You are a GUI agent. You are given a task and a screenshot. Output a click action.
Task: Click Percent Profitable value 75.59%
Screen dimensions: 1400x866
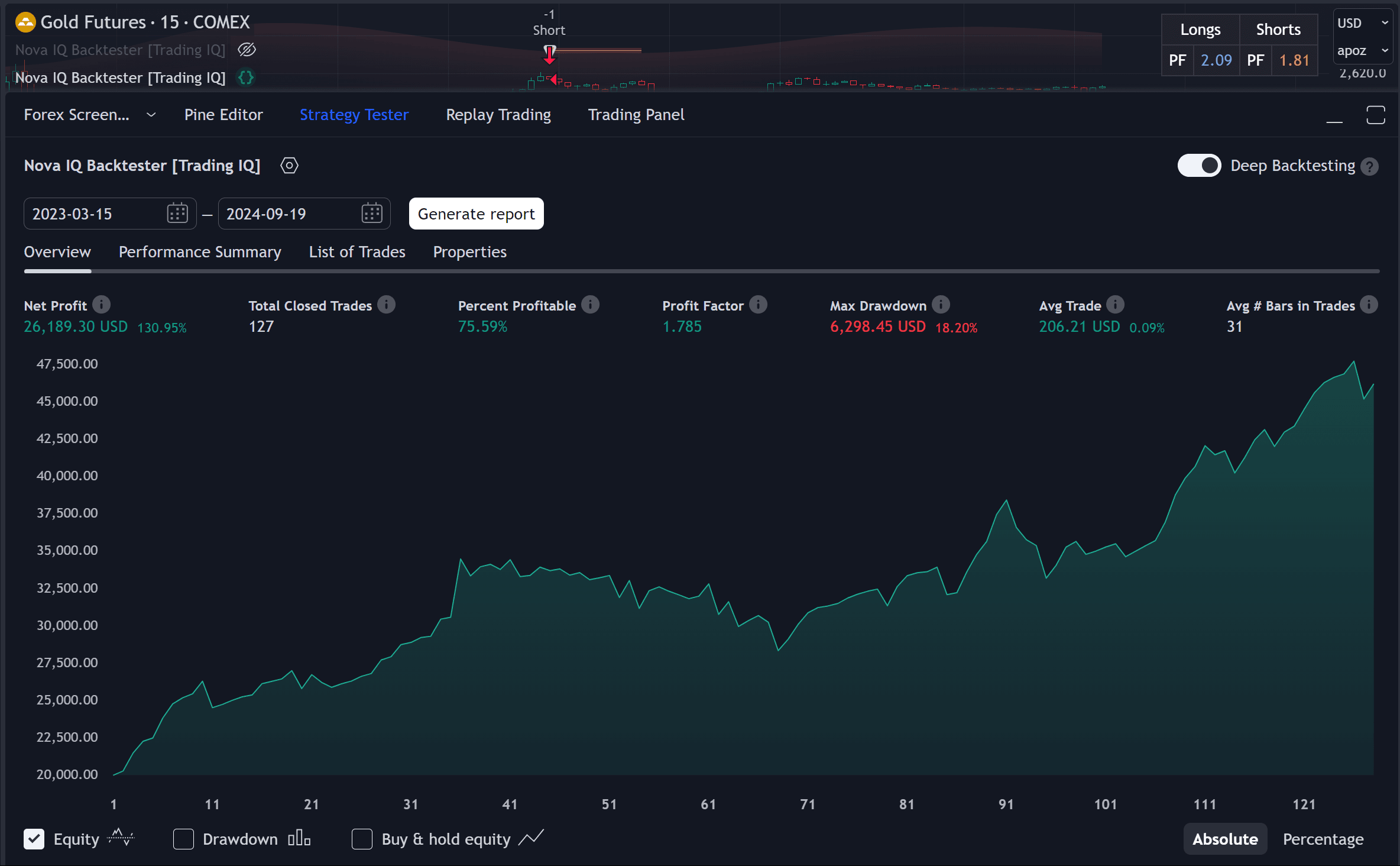click(482, 327)
